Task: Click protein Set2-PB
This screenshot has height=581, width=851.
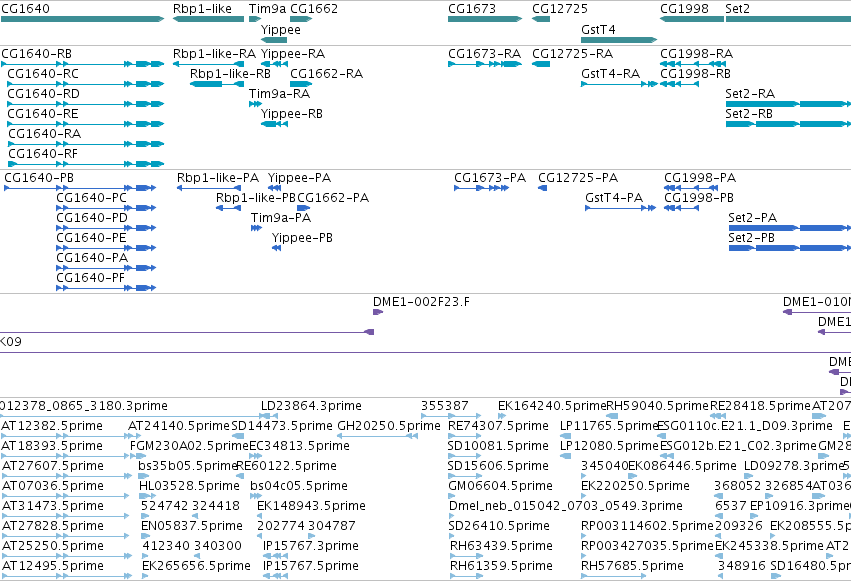Action: [x=790, y=248]
